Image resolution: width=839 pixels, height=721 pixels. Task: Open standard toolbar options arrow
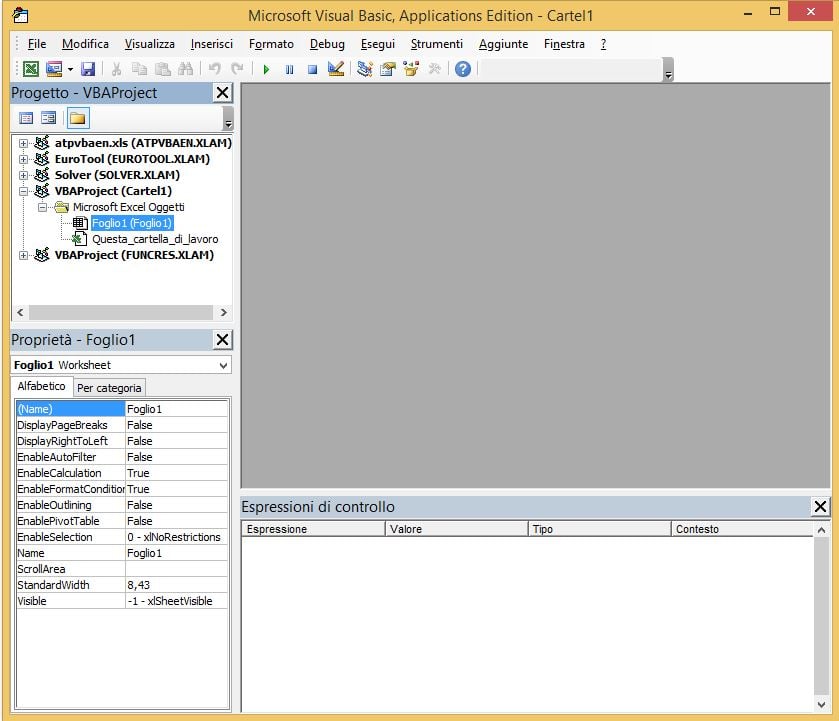(x=668, y=70)
